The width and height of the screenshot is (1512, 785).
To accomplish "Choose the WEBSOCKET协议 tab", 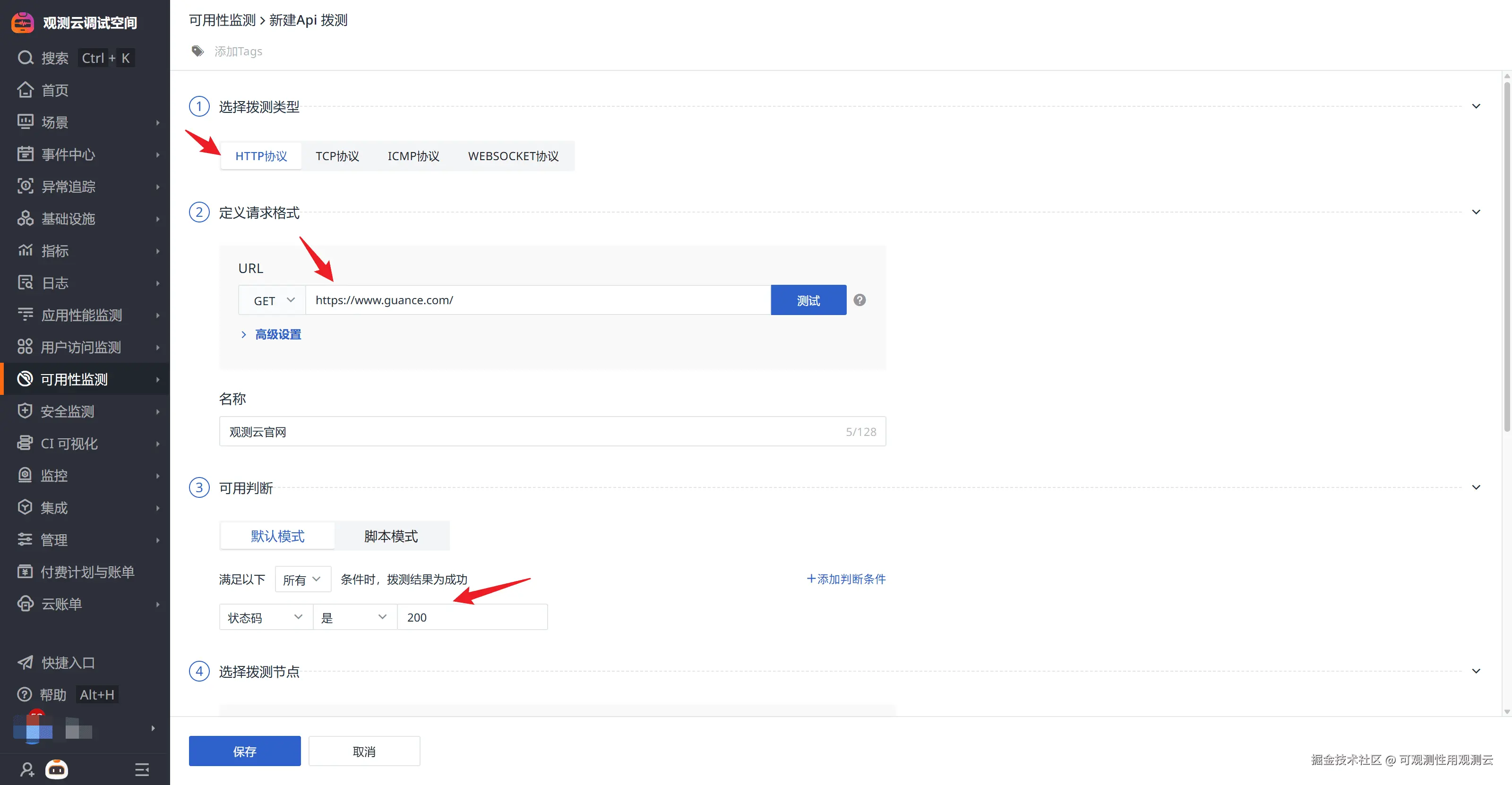I will pos(513,156).
